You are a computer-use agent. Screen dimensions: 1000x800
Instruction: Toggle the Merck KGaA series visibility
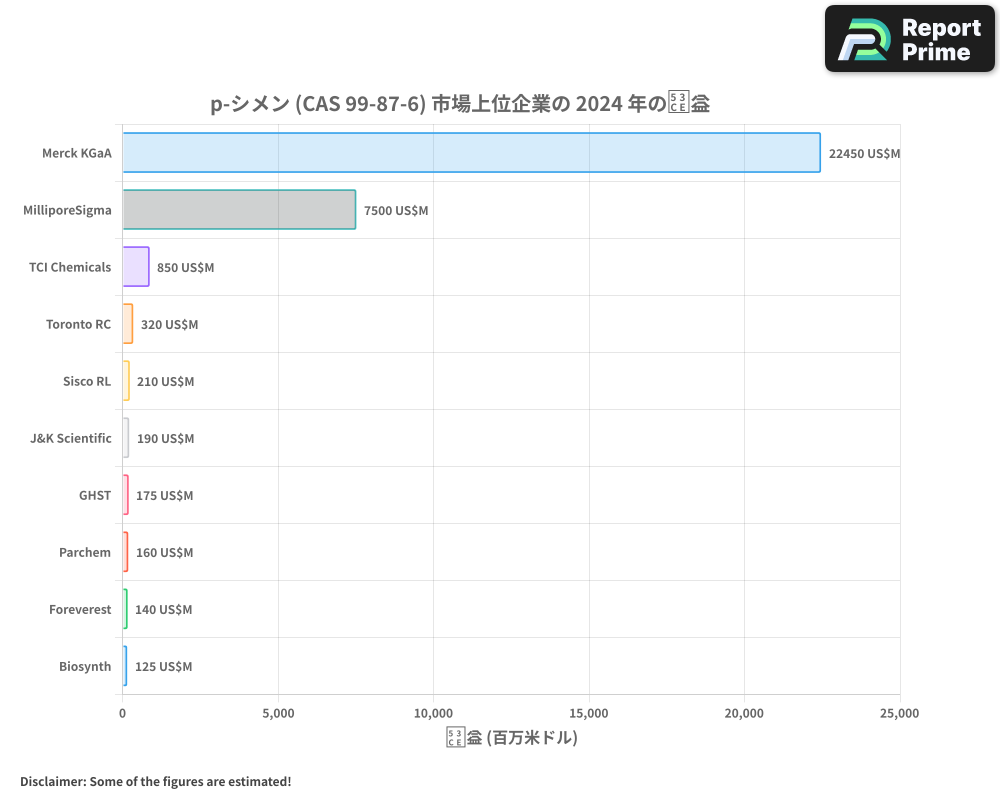(470, 153)
